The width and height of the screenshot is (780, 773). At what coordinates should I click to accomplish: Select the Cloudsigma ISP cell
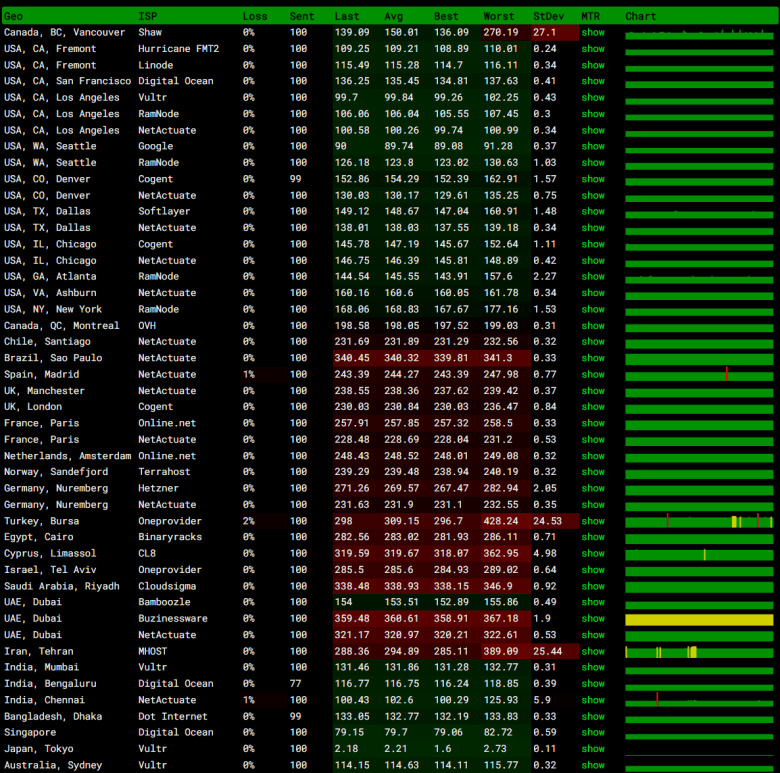(167, 586)
